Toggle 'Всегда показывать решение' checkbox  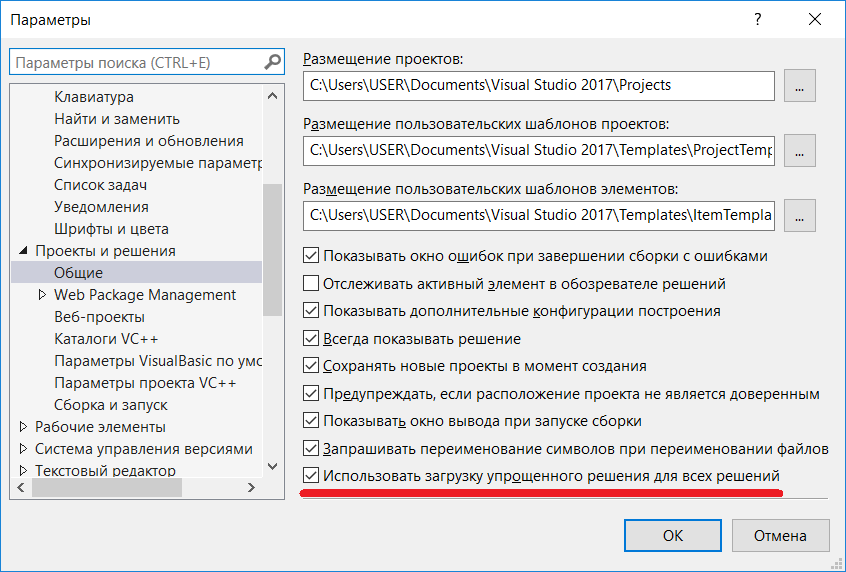311,339
